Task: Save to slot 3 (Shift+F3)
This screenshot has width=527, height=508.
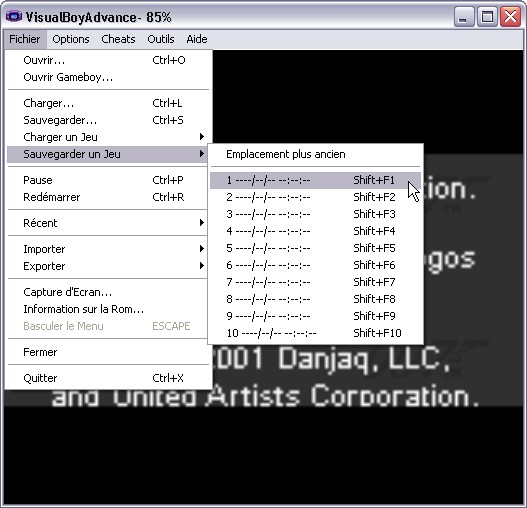Action: tap(315, 214)
